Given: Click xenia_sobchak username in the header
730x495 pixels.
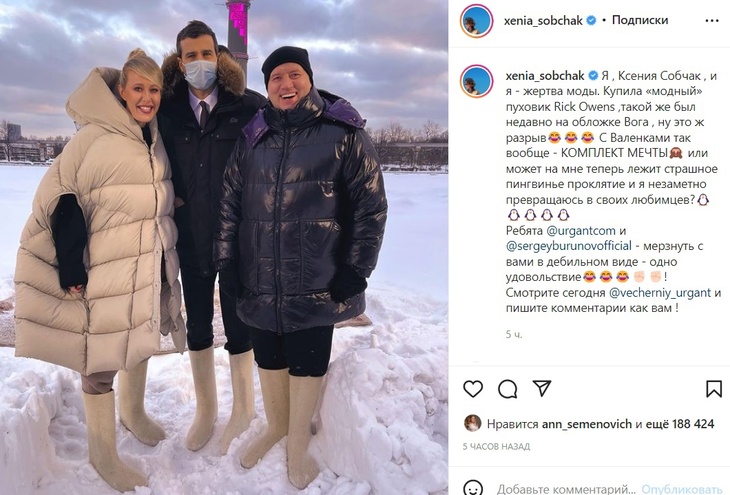Looking at the screenshot, I should [x=543, y=20].
